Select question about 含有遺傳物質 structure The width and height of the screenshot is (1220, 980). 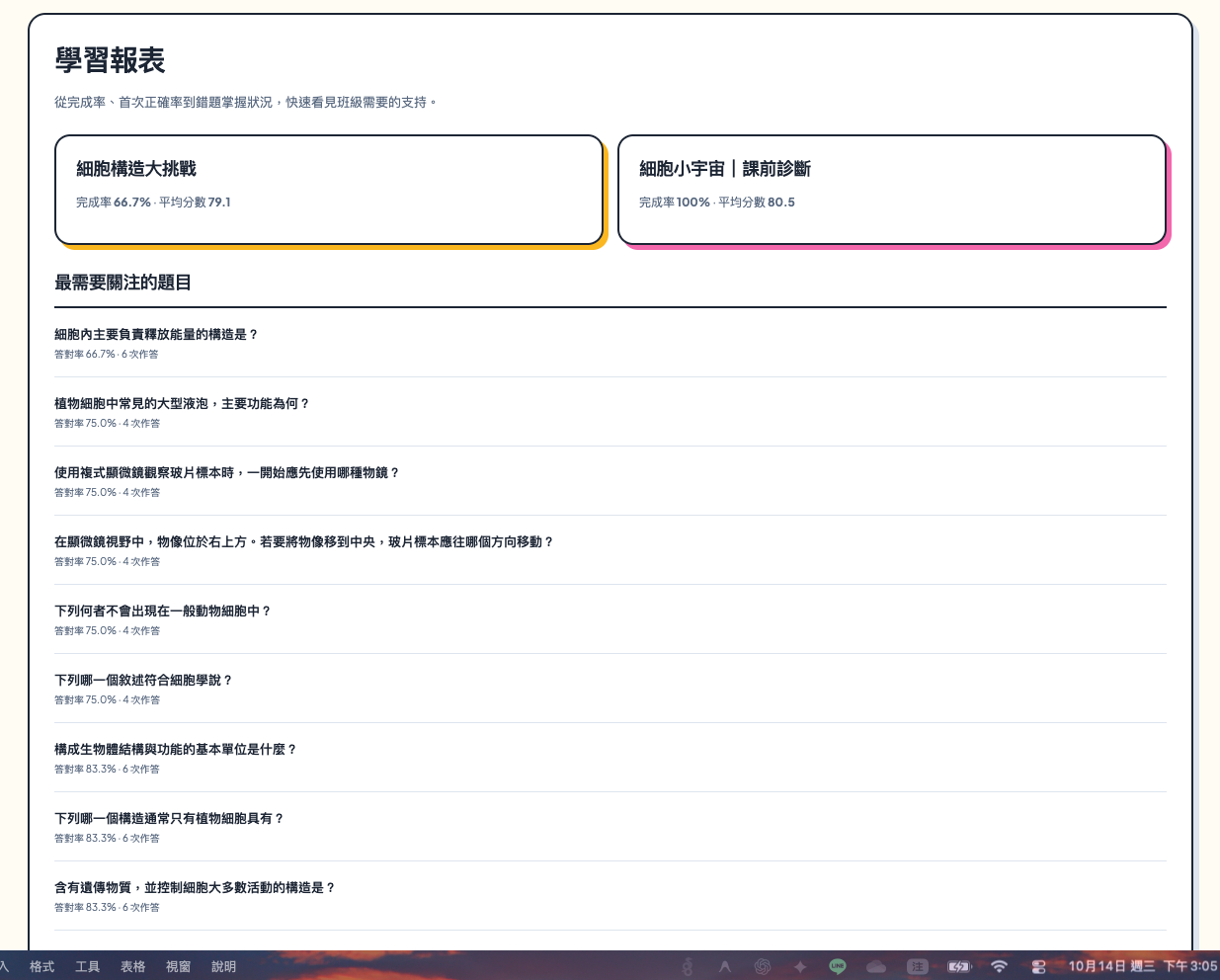pyautogui.click(x=610, y=896)
